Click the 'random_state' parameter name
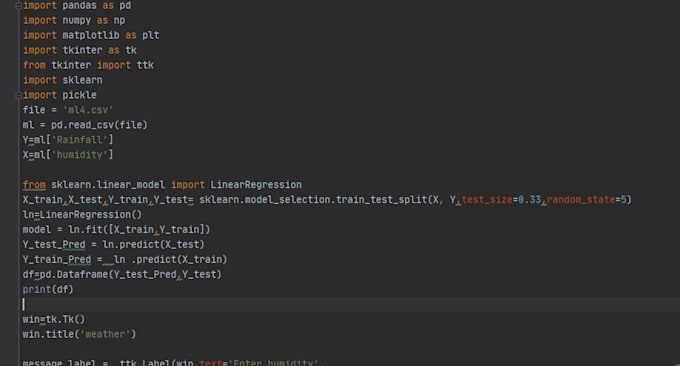The width and height of the screenshot is (680, 366). click(581, 199)
